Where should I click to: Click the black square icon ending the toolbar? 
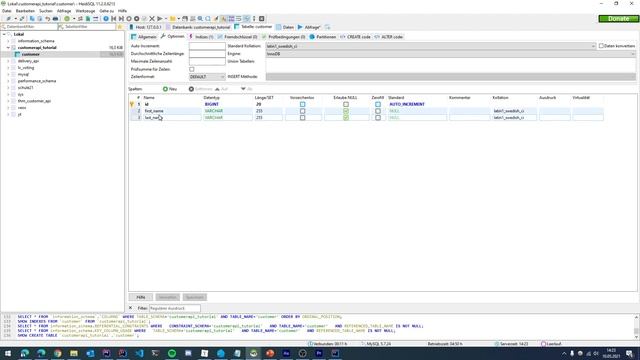click(x=262, y=19)
